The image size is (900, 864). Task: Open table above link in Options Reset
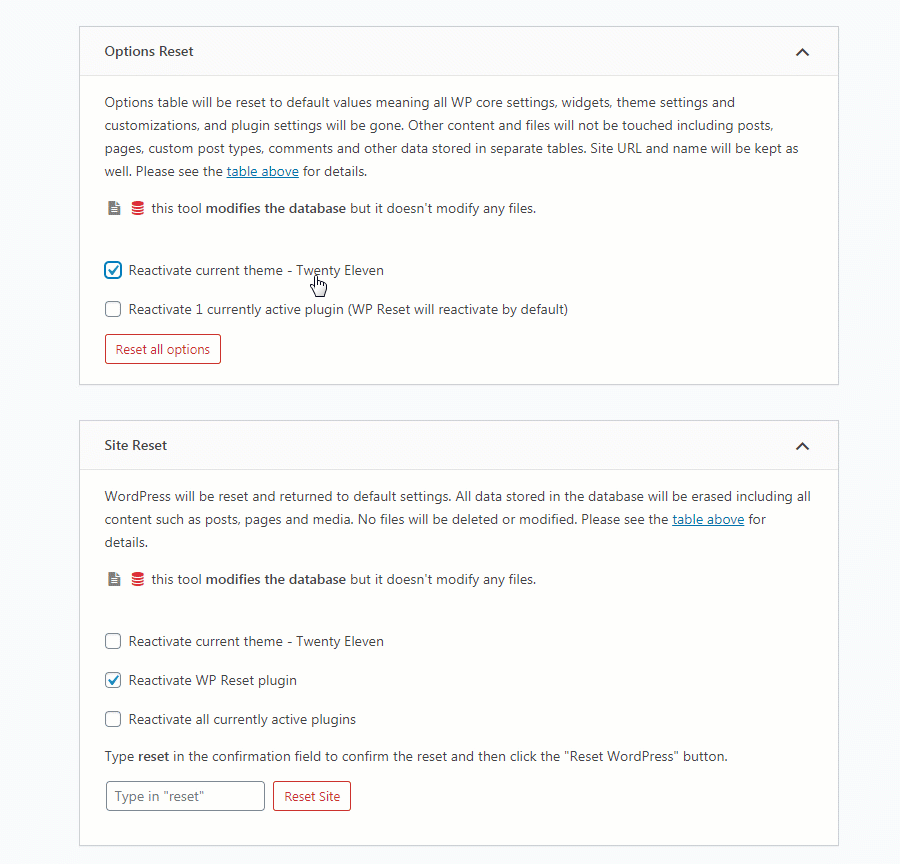(x=262, y=171)
